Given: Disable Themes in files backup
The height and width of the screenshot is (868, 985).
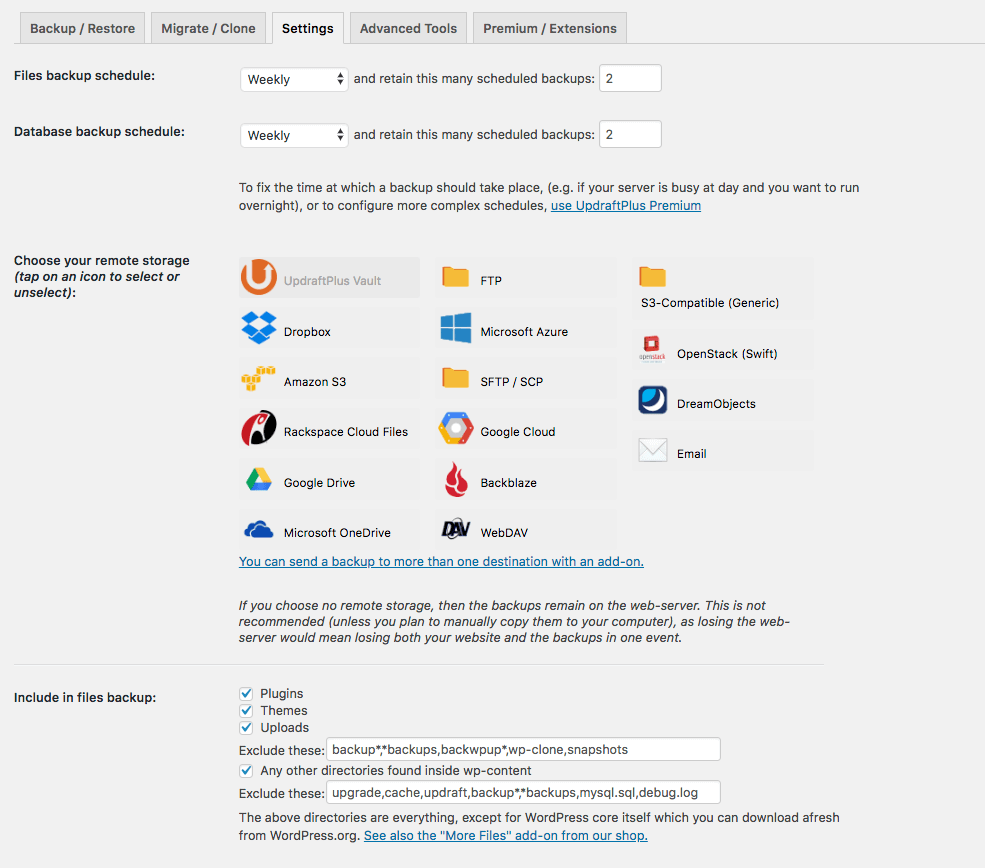Looking at the screenshot, I should pyautogui.click(x=245, y=710).
